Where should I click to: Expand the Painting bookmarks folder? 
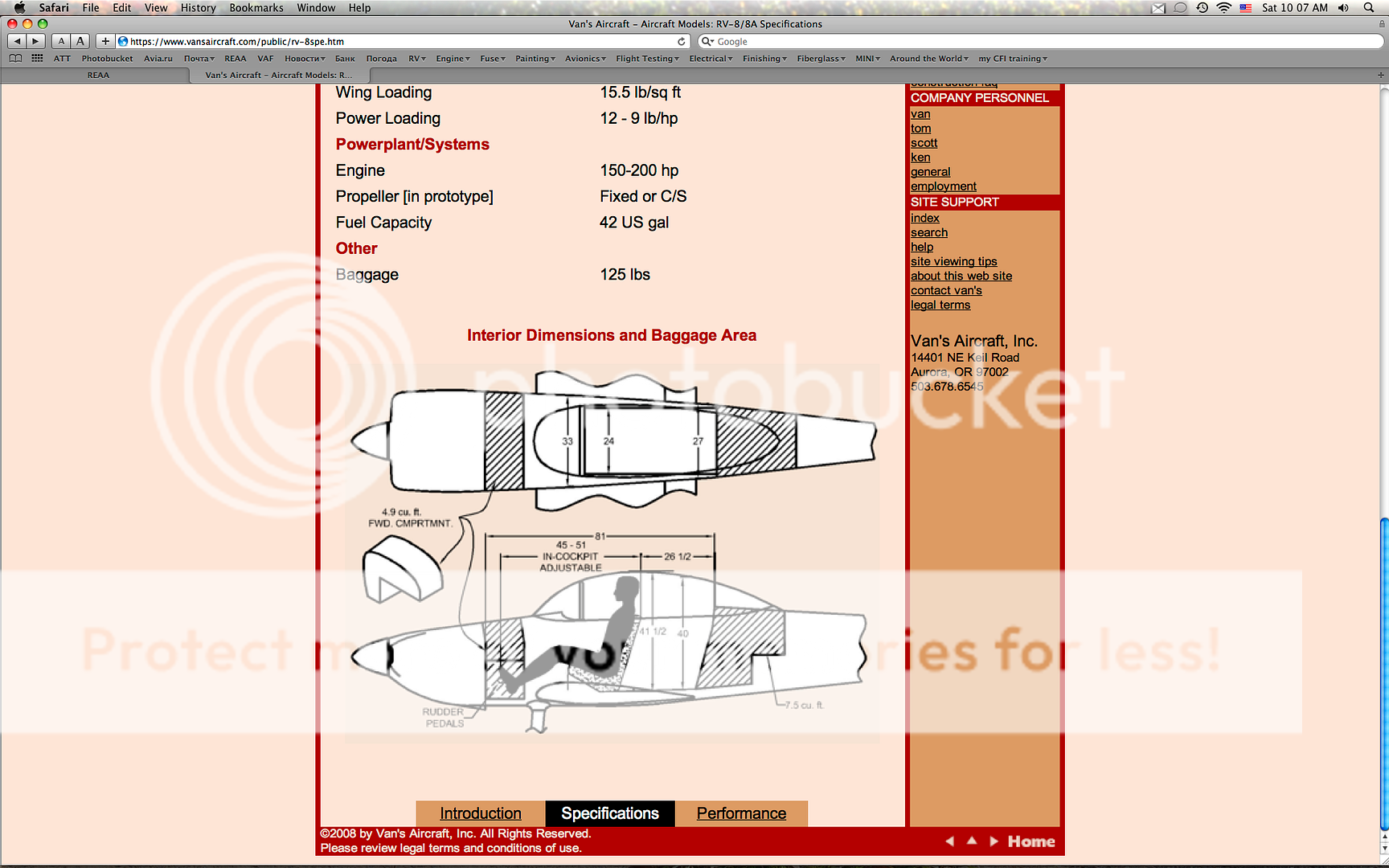click(x=535, y=59)
